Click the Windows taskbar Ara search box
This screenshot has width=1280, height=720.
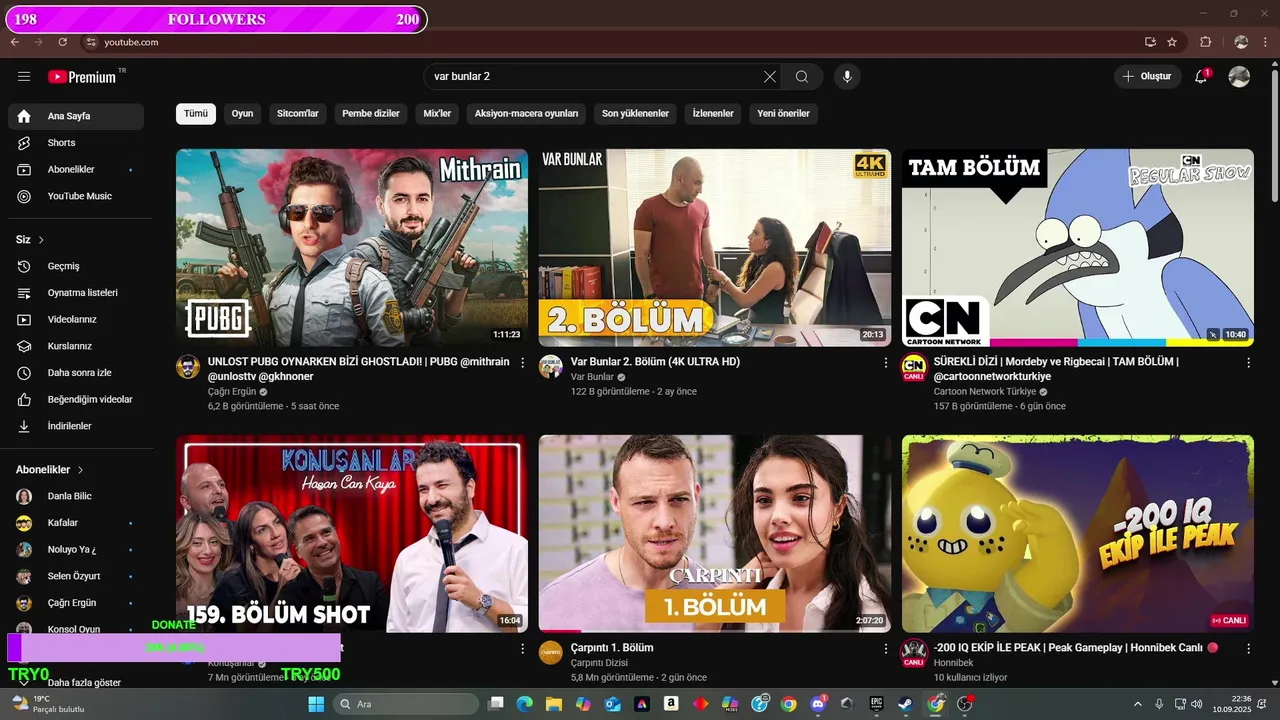tap(405, 704)
